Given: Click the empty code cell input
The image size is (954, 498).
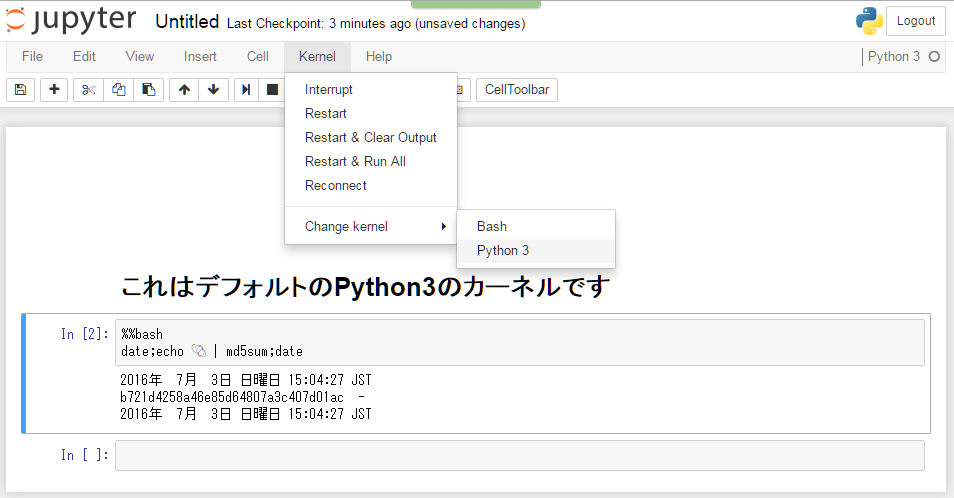Looking at the screenshot, I should [520, 455].
